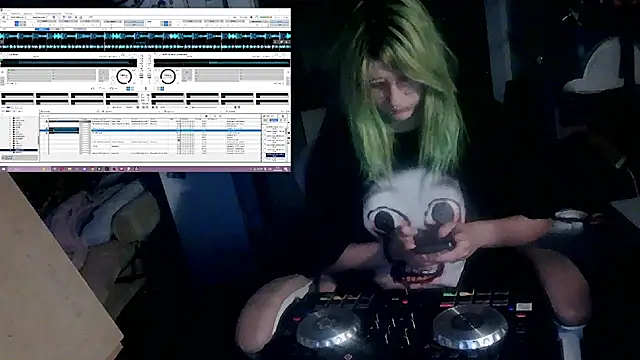Trigger the last sampler slot in the top row
The image size is (640, 360).
tap(272, 96)
